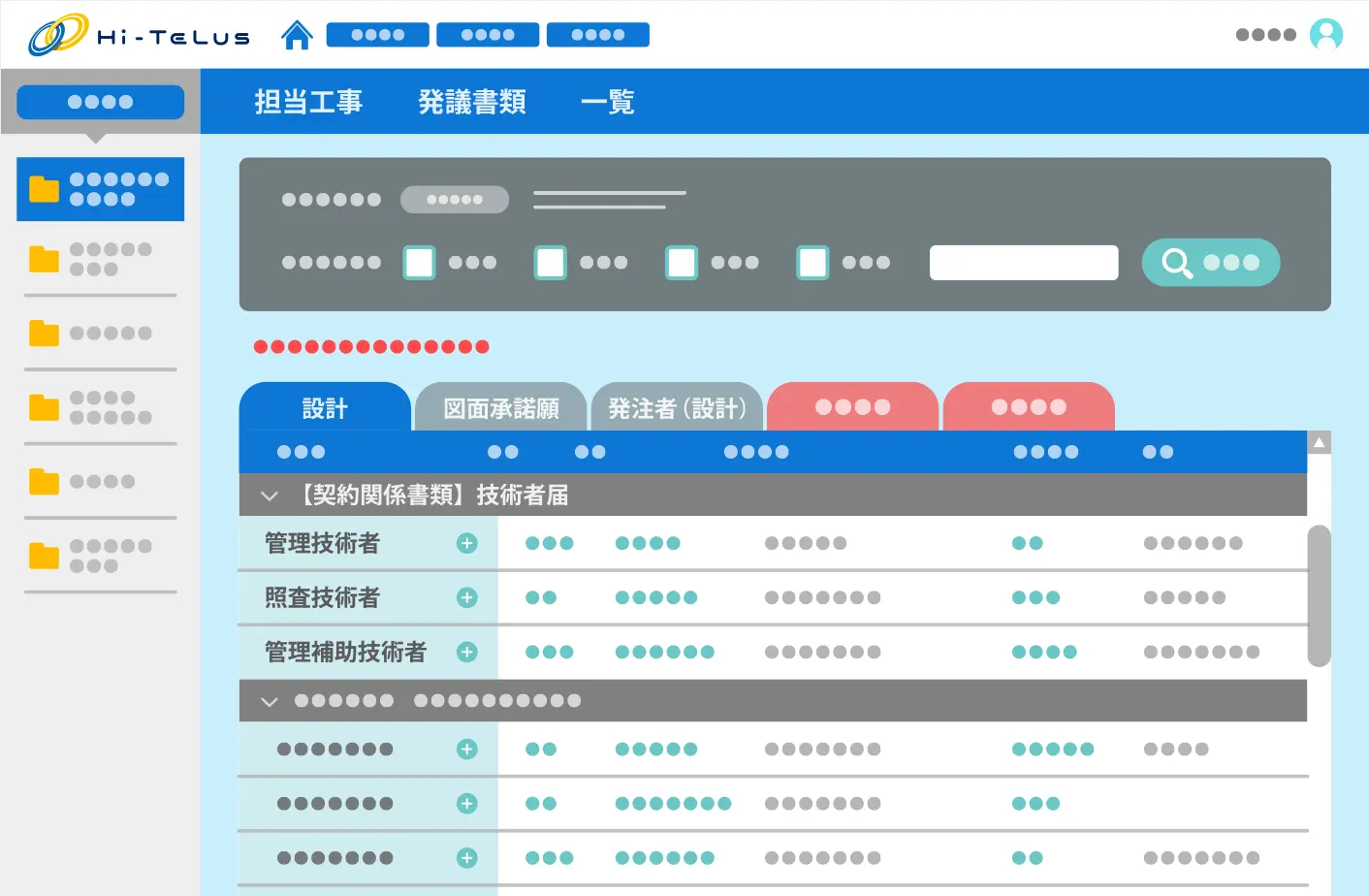Click second blue button in top bar
Image resolution: width=1369 pixels, height=896 pixels.
coord(488,35)
